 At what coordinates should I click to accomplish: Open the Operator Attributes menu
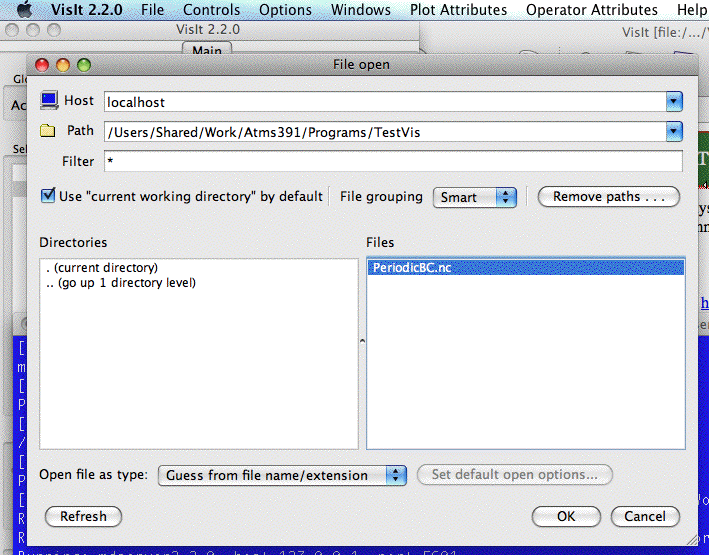click(x=592, y=10)
